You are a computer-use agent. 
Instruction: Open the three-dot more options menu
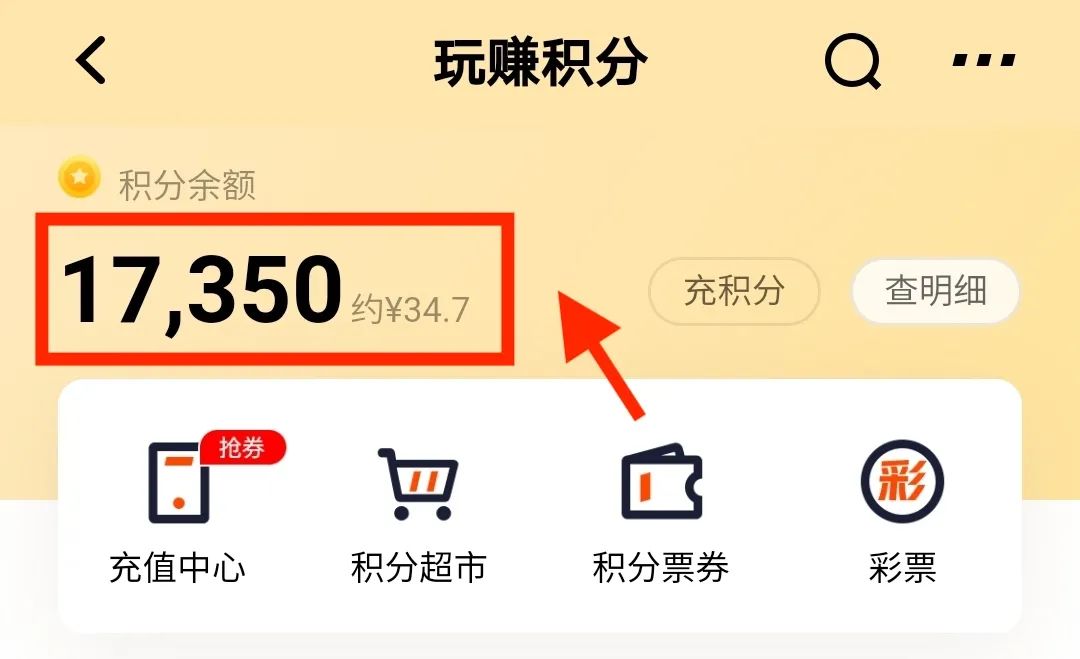pyautogui.click(x=984, y=61)
